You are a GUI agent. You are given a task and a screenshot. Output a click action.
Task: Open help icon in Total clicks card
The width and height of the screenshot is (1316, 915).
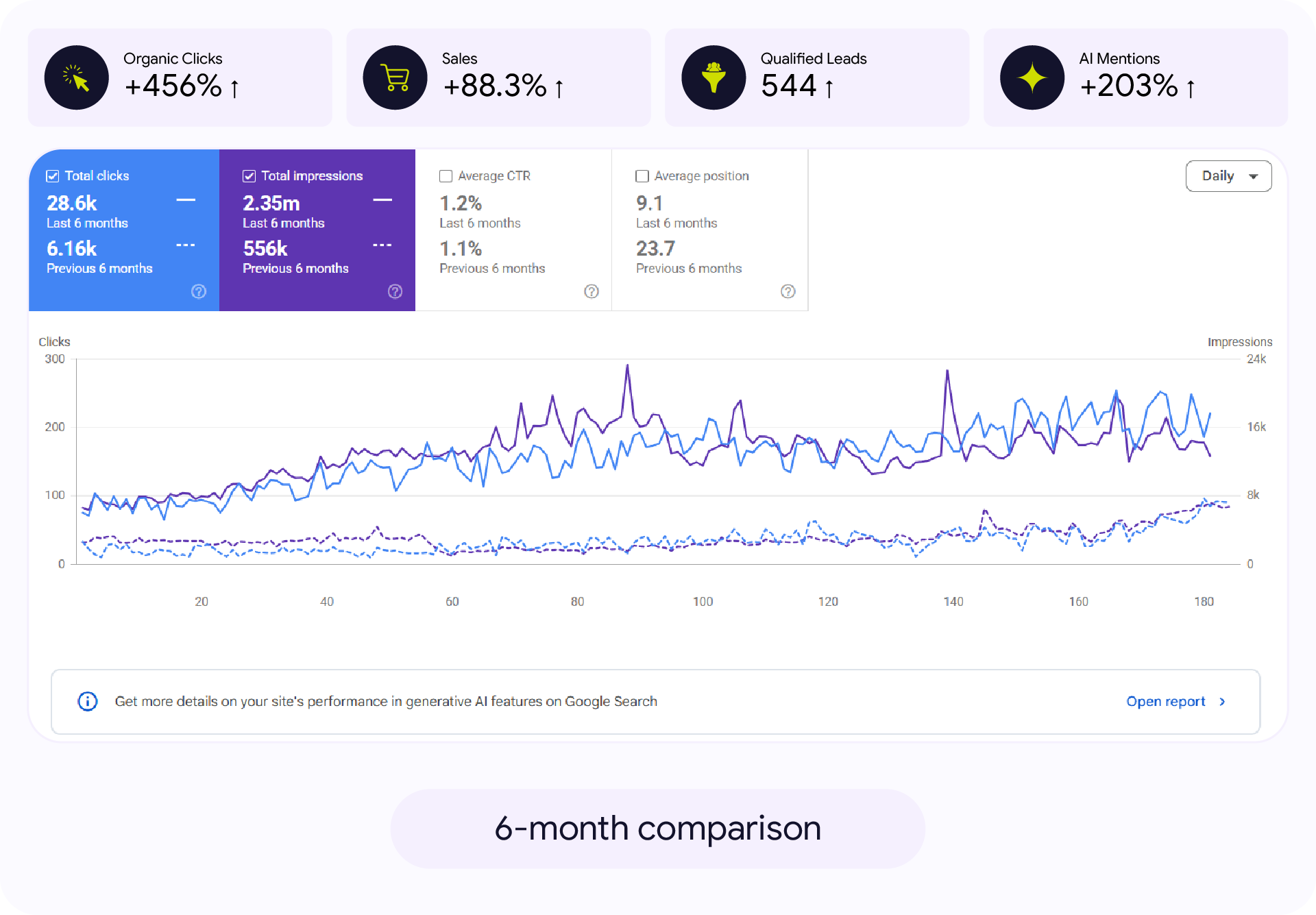pos(199,291)
